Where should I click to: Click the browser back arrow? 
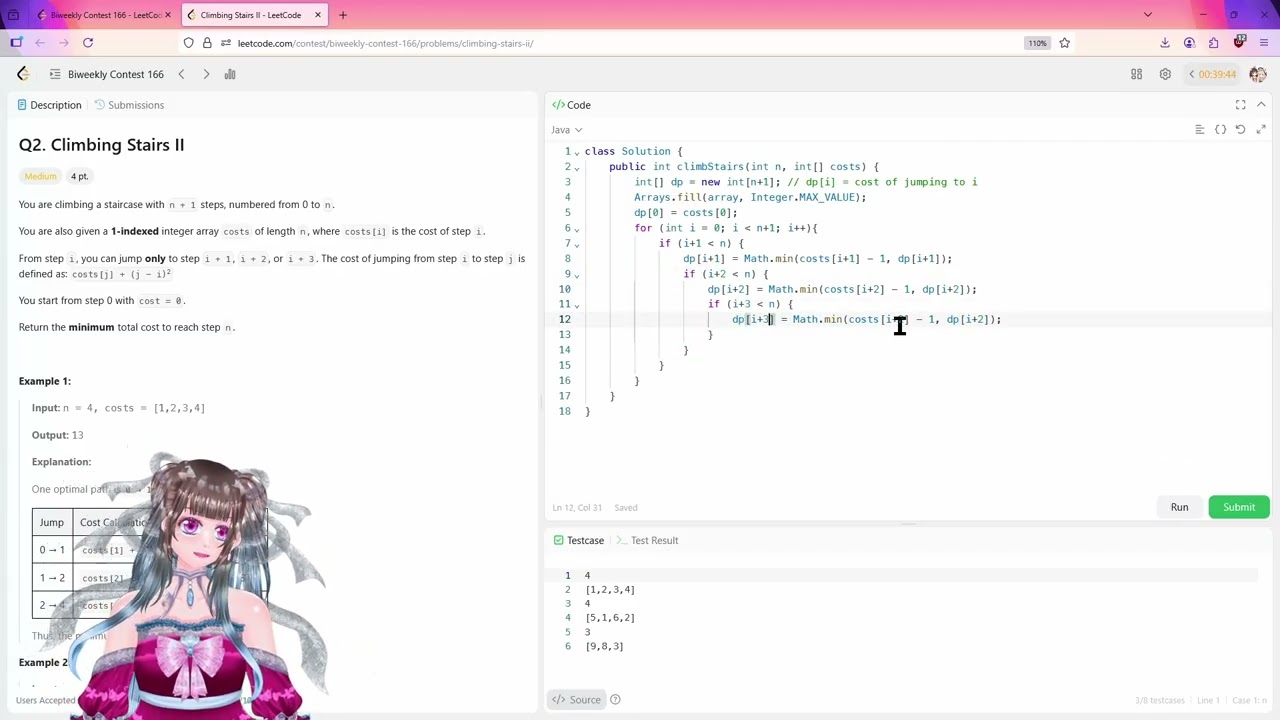tap(40, 43)
